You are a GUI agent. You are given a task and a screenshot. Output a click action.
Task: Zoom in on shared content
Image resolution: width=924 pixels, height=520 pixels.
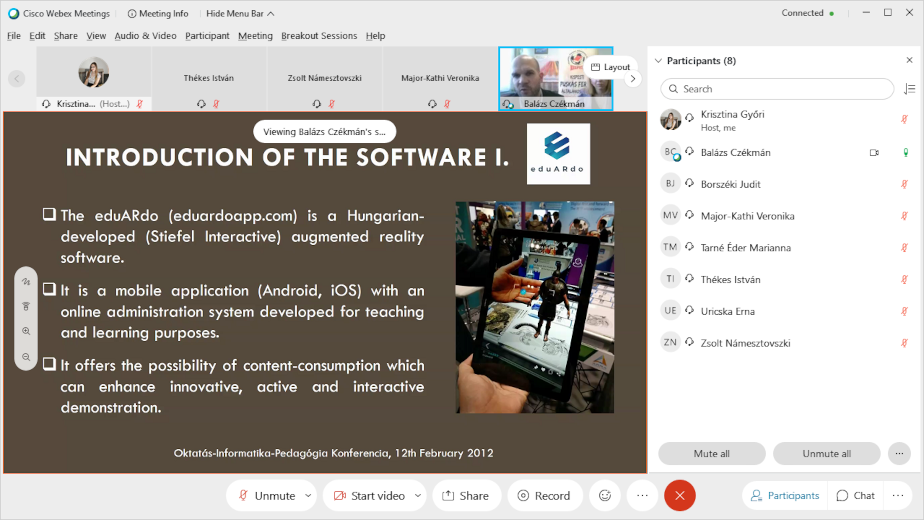click(26, 331)
